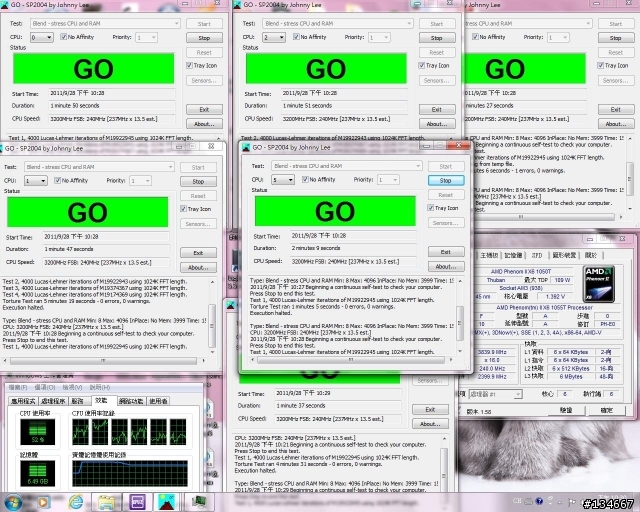
Task: Click the memory 6.49 GB meter in Task Manager
Action: point(38,474)
